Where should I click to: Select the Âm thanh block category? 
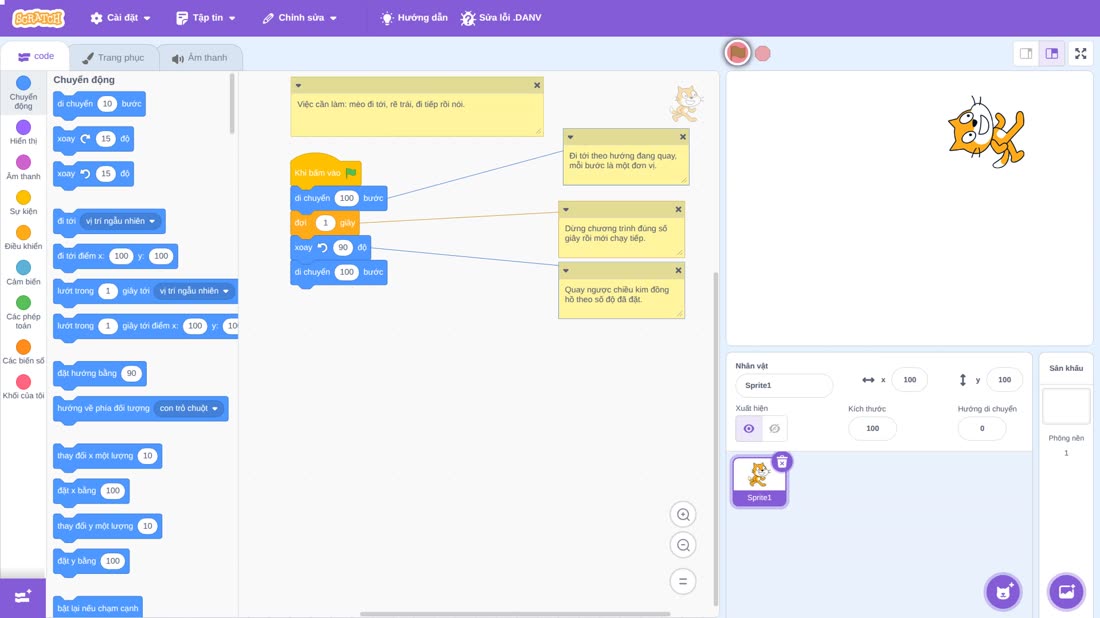point(23,167)
